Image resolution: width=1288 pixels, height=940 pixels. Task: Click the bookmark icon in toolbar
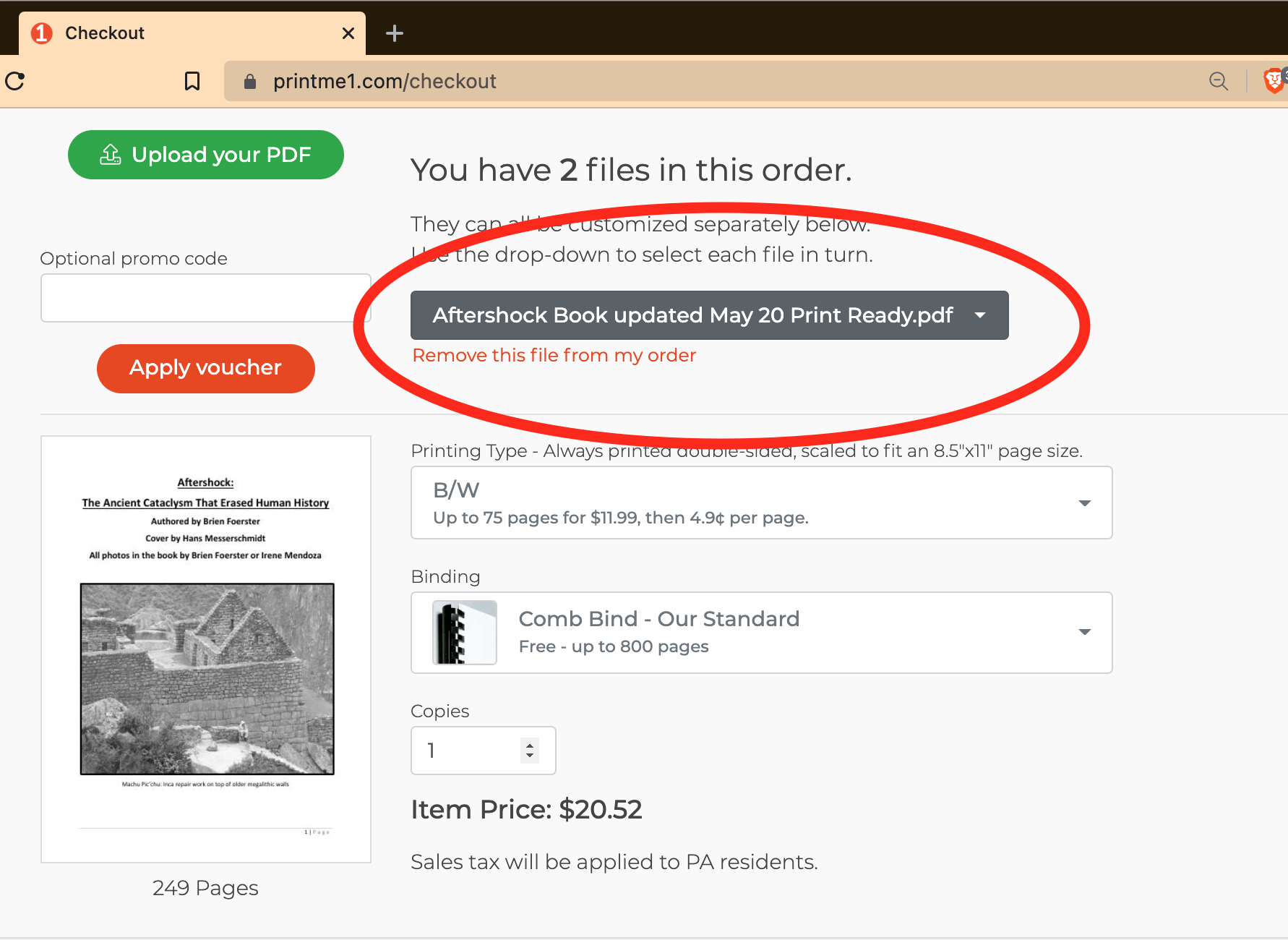(x=192, y=81)
